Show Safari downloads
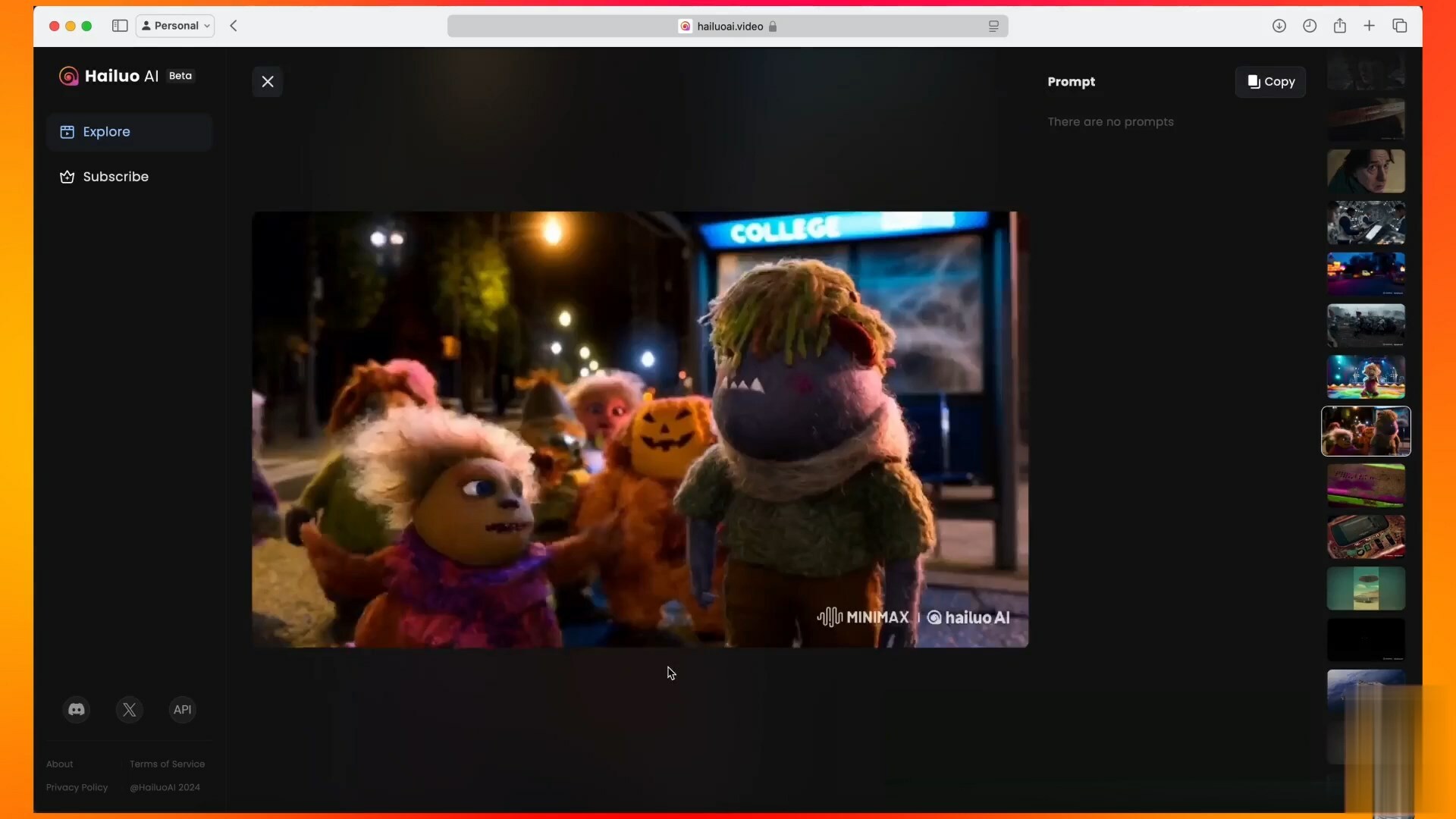1456x819 pixels. pyautogui.click(x=1279, y=26)
